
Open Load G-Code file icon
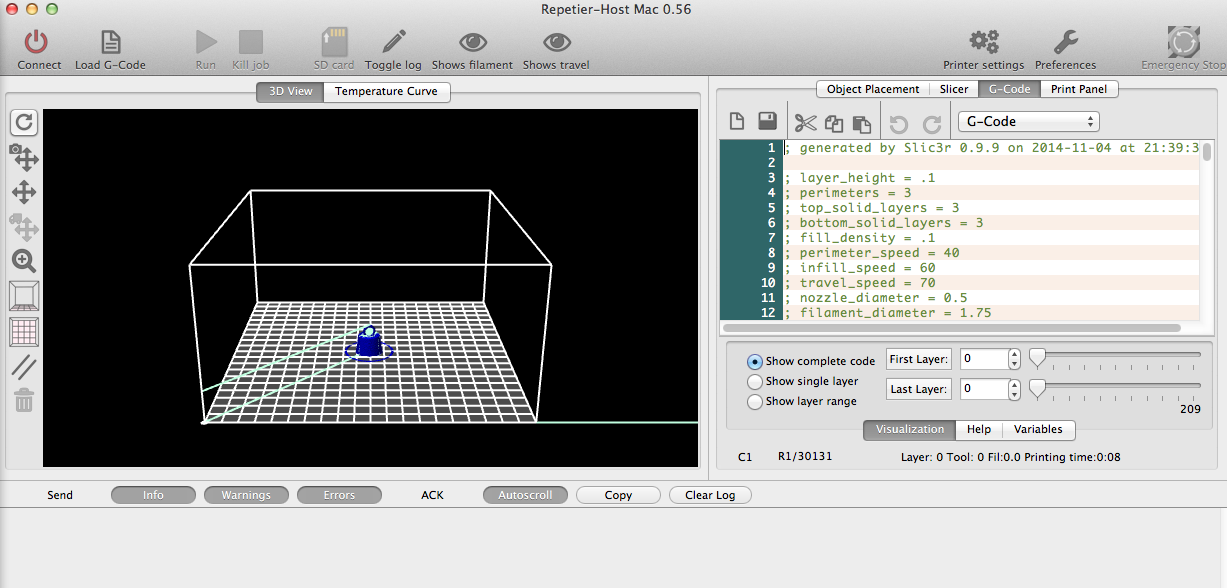click(x=110, y=42)
